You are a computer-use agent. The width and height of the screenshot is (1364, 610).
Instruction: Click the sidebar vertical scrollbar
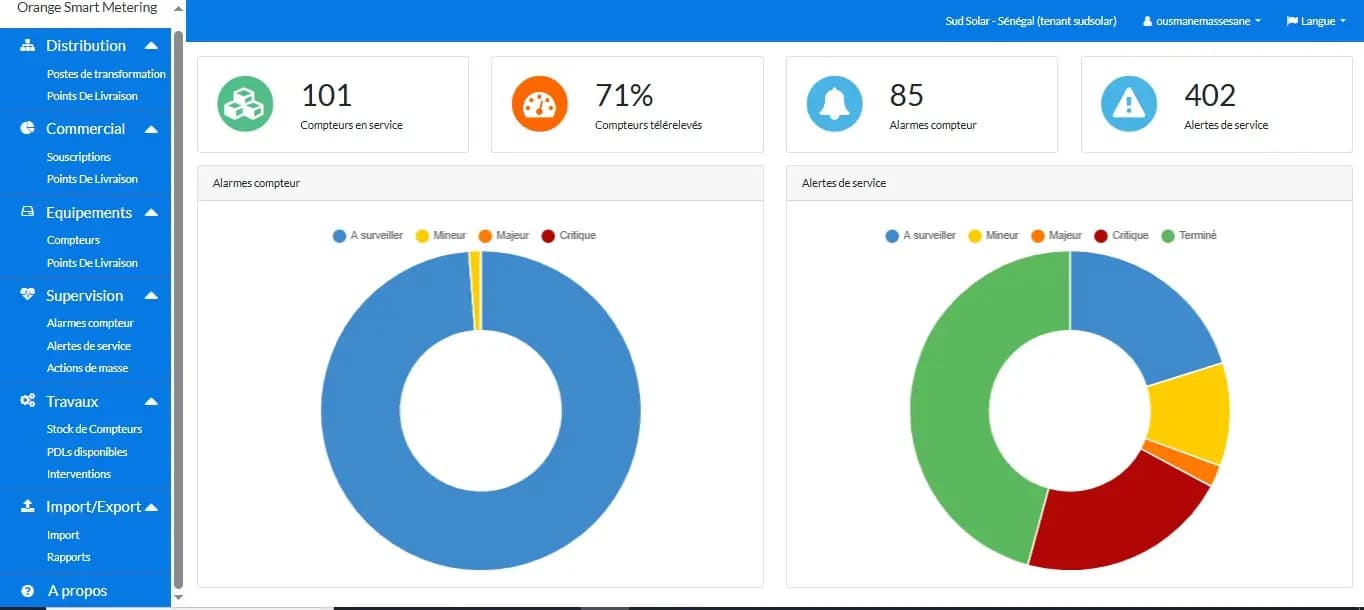click(178, 310)
